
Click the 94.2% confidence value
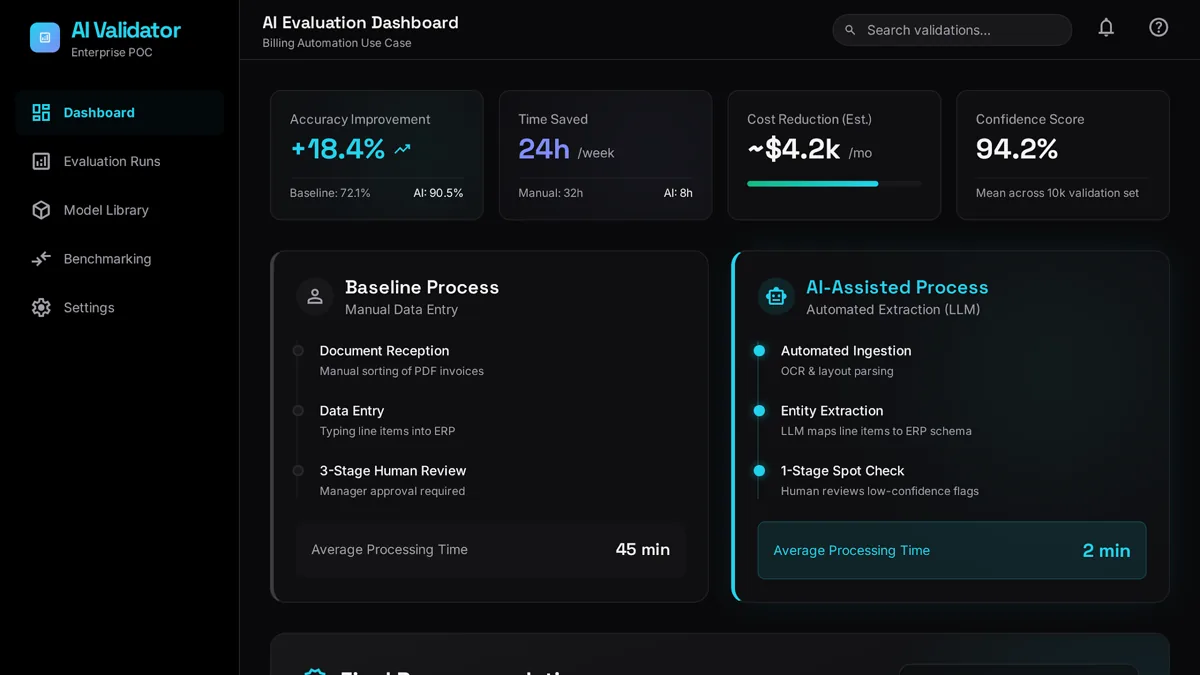coord(1017,149)
